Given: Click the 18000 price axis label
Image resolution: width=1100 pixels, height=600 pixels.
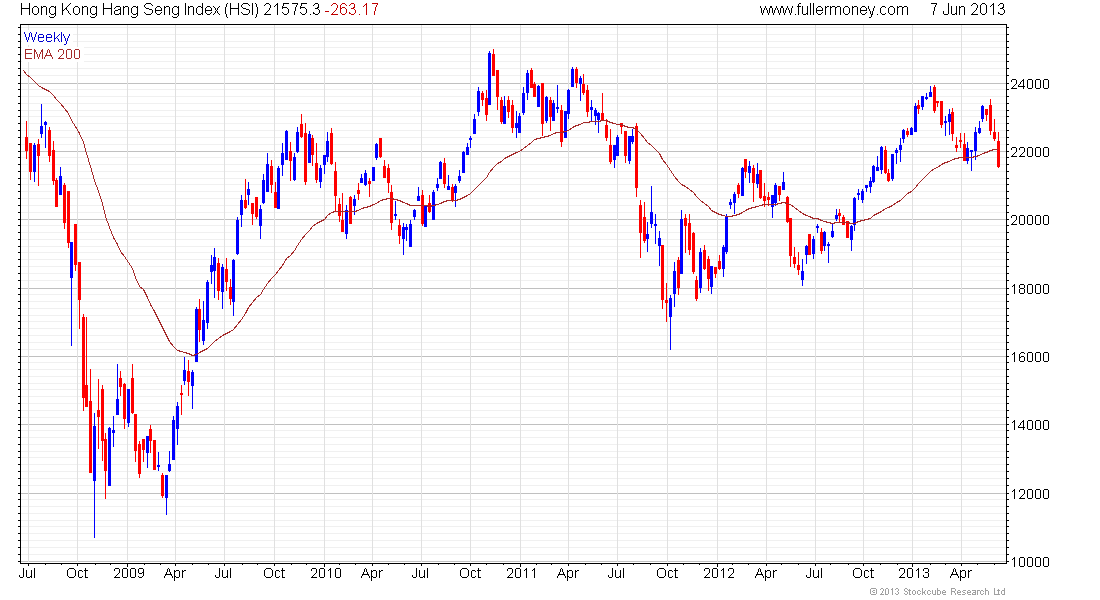Looking at the screenshot, I should 1029,289.
